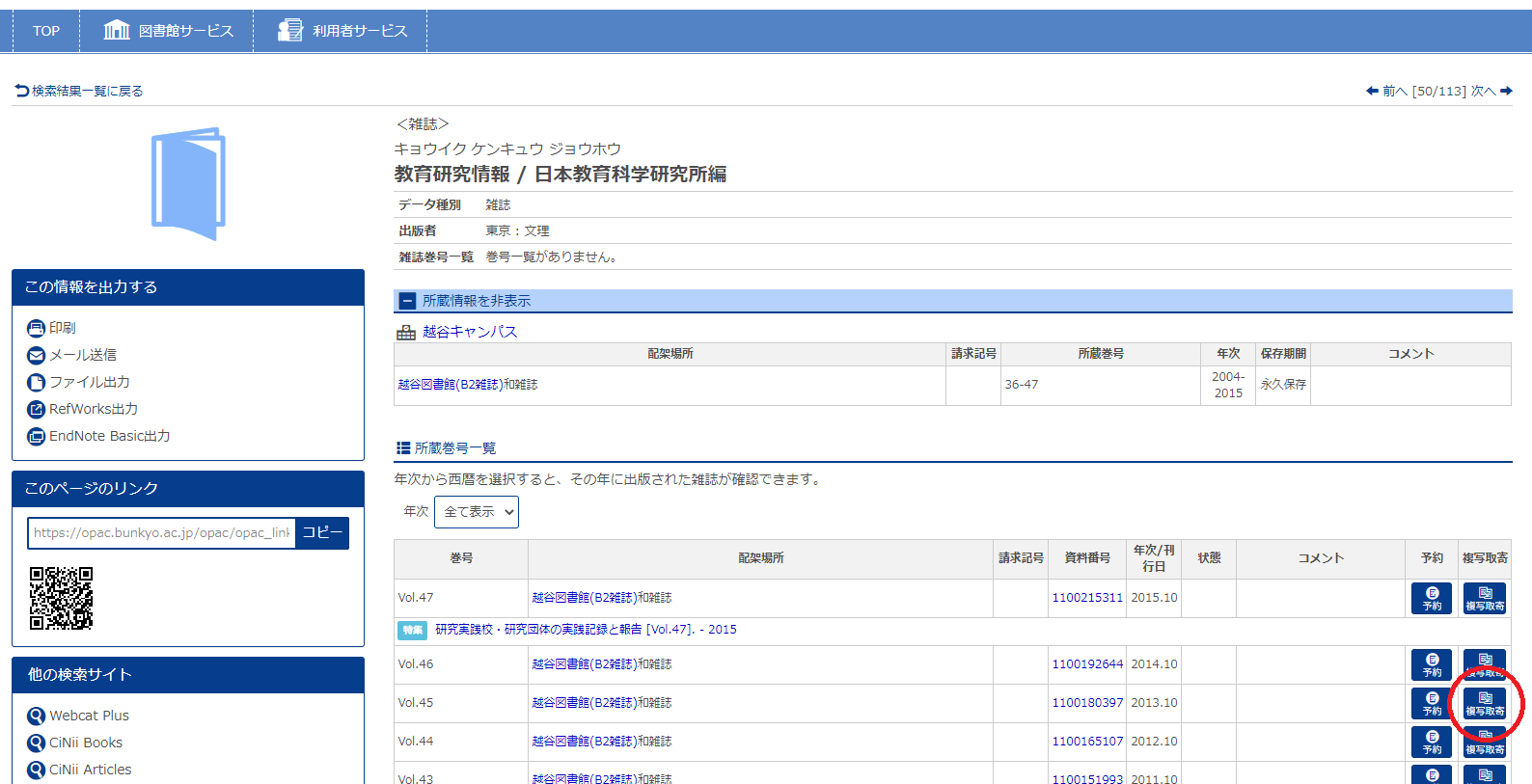Select the 永久保存 retention cell
1532x784 pixels.
point(1283,385)
